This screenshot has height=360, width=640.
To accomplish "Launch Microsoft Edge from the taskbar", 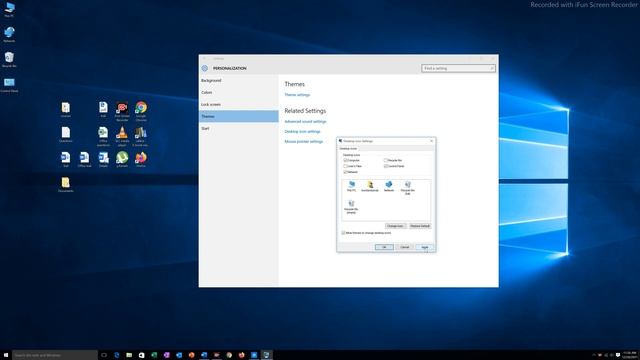I will tap(117, 355).
